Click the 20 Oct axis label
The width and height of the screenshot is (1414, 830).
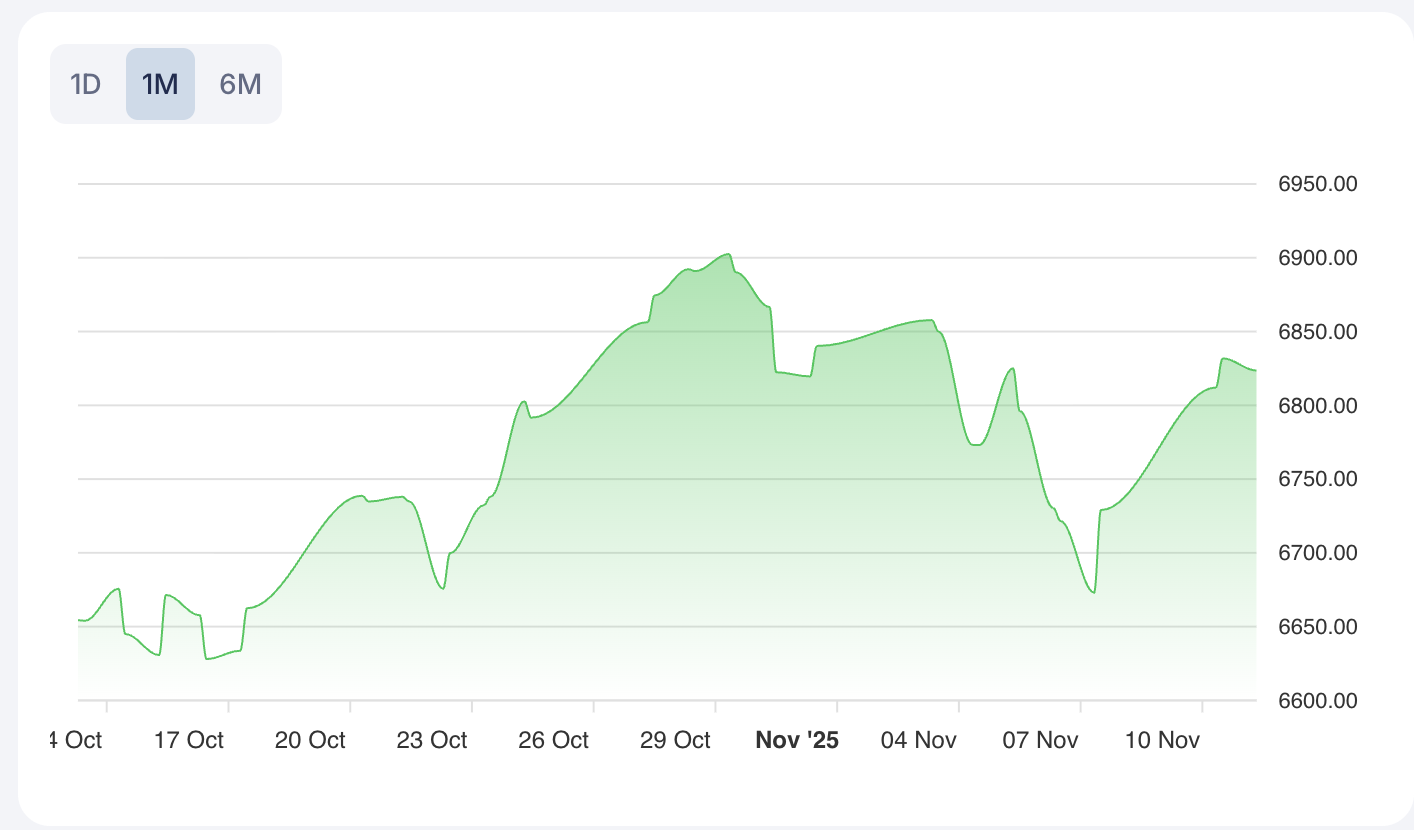click(310, 740)
